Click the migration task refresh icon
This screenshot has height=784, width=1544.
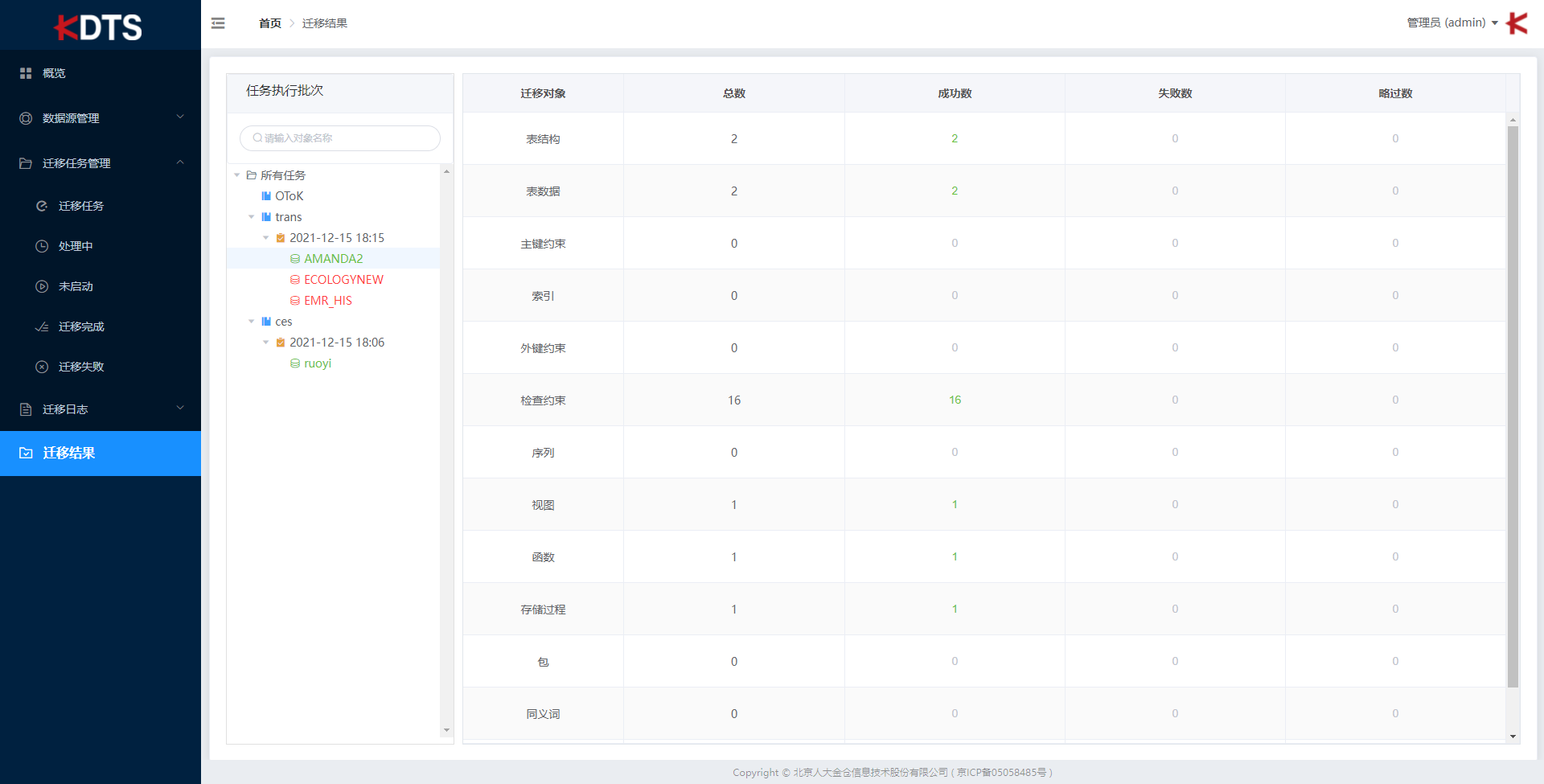[x=42, y=206]
